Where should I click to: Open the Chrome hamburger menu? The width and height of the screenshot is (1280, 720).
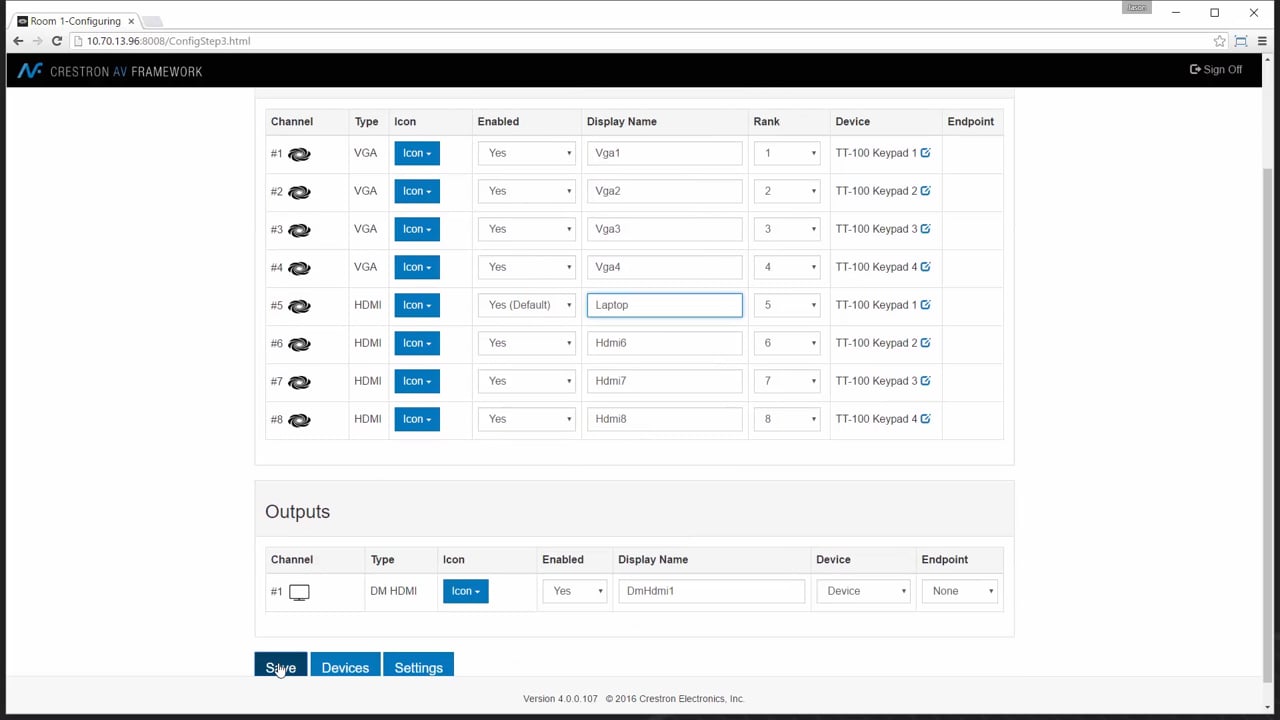point(1262,41)
